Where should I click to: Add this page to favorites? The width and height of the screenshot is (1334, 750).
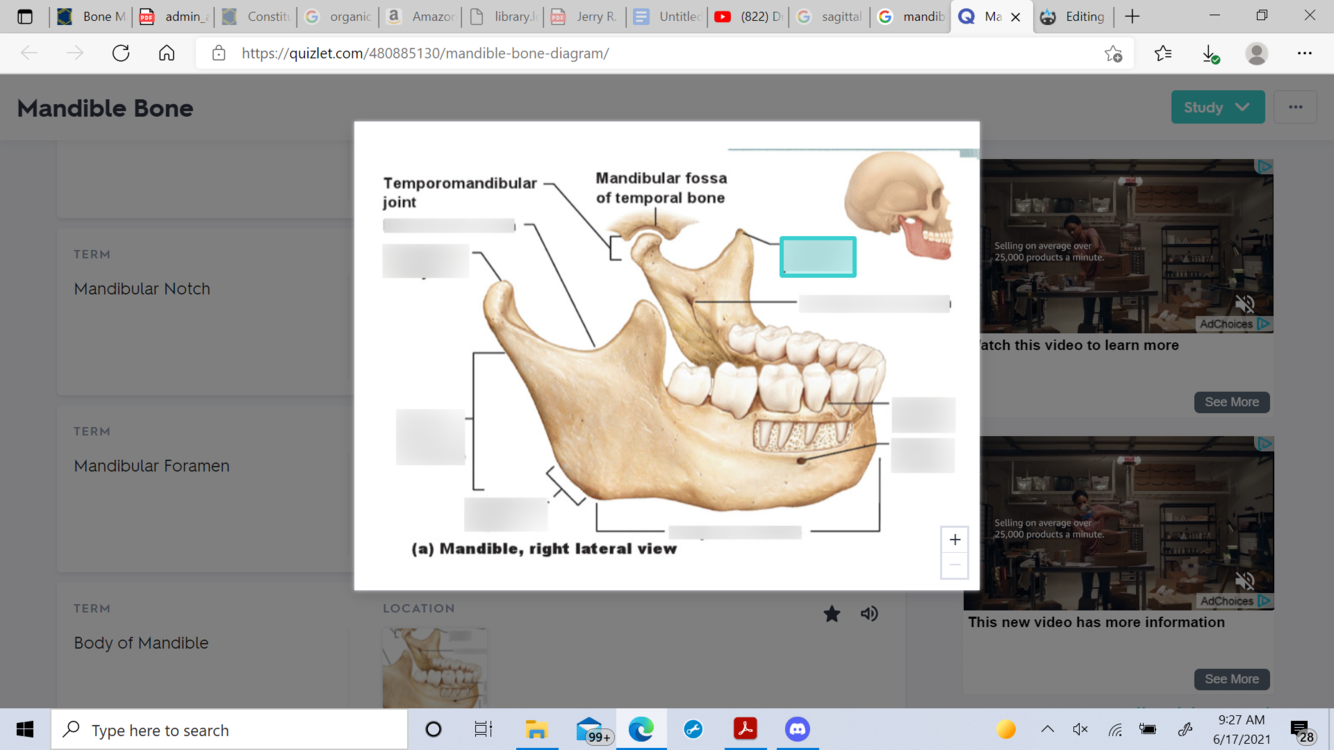1113,53
